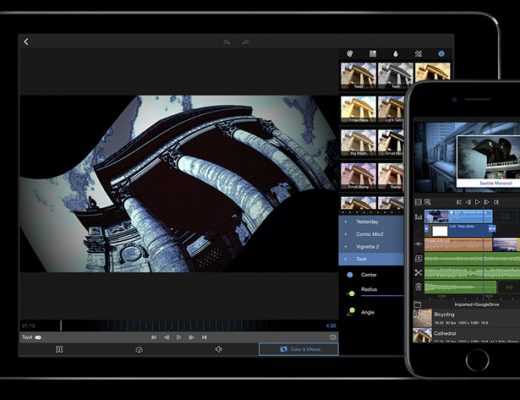Select the blue circle effects category icon
This screenshot has width=520, height=400.
click(x=441, y=54)
